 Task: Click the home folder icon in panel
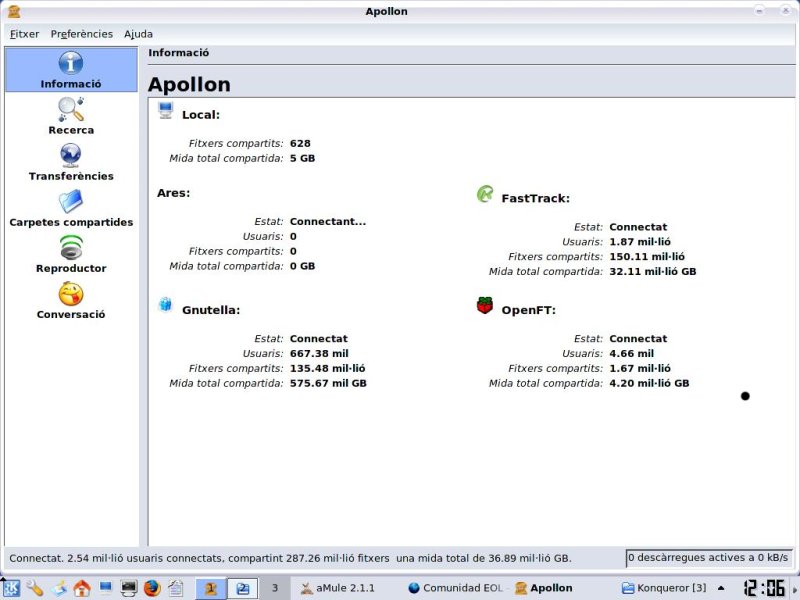[82, 588]
